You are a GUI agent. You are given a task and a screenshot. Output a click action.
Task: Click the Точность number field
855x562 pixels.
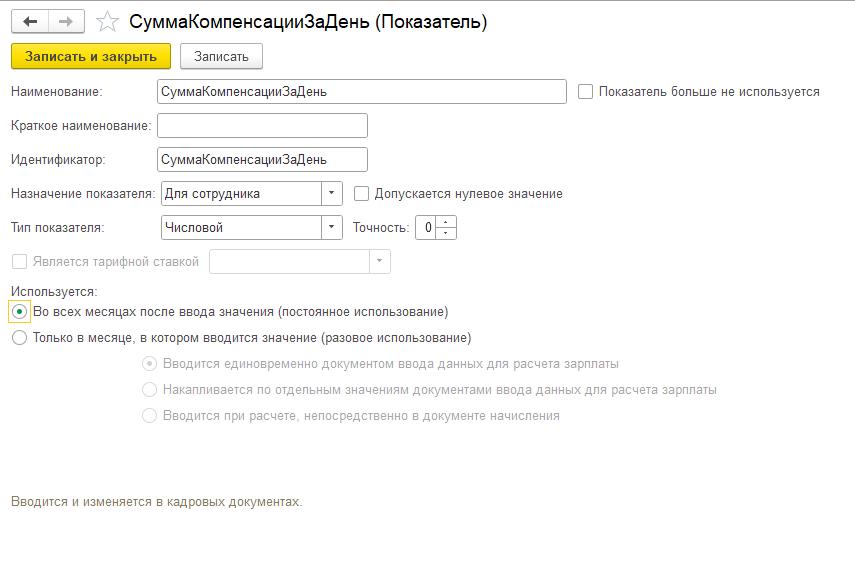pyautogui.click(x=426, y=228)
